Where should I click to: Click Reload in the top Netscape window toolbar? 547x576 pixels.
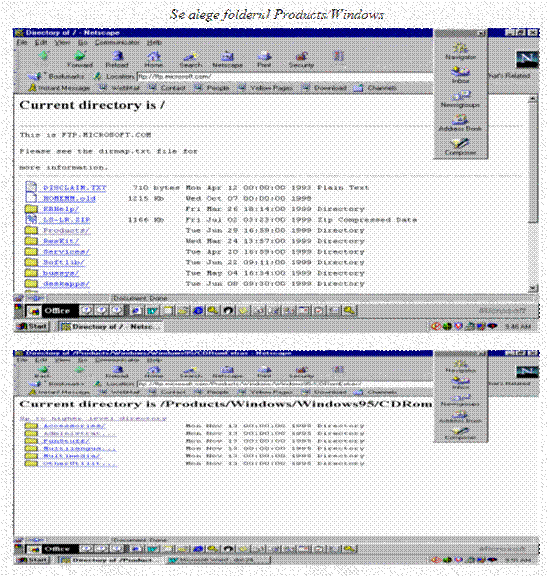117,60
